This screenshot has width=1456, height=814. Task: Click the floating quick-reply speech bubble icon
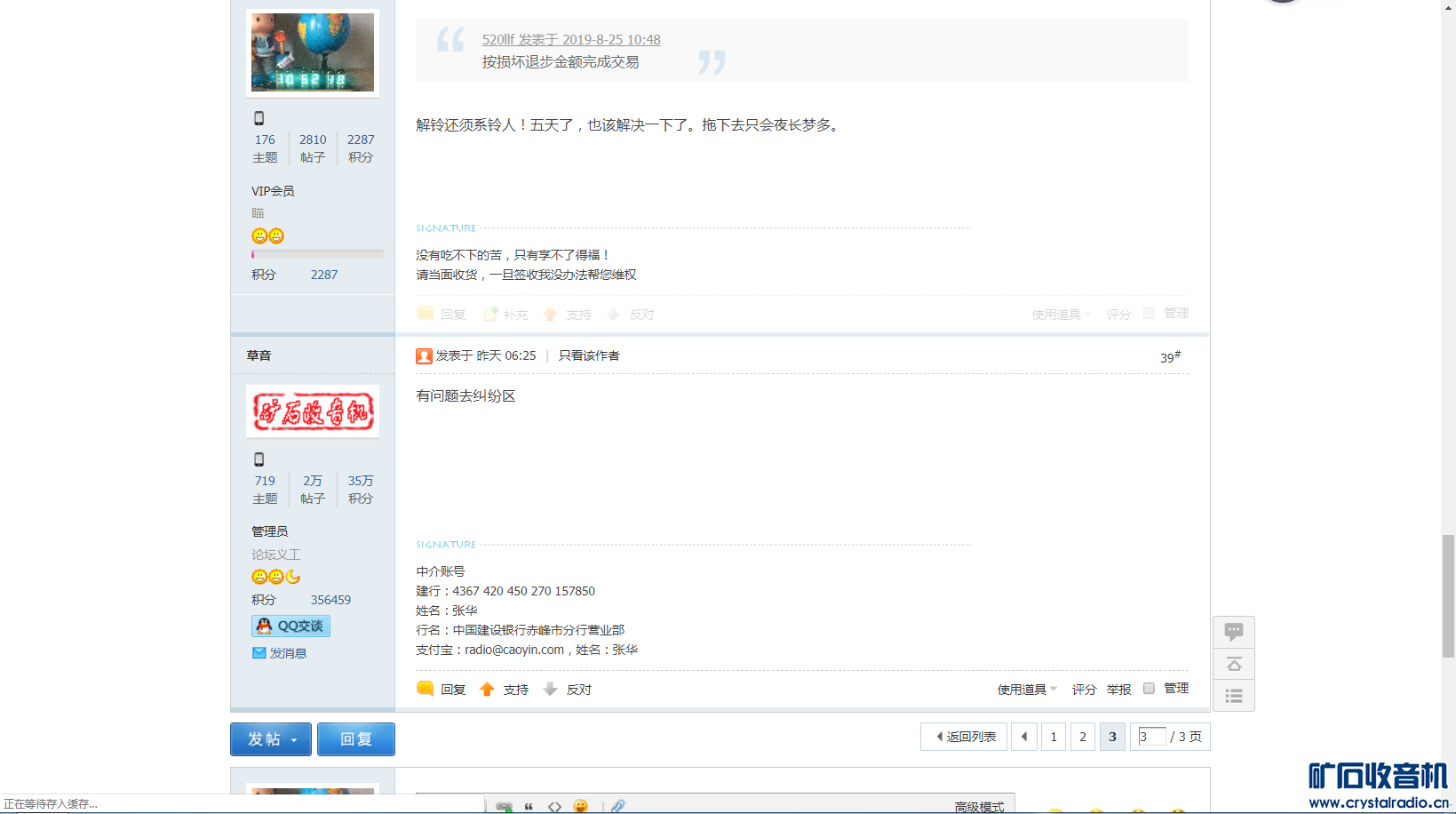[x=1234, y=632]
